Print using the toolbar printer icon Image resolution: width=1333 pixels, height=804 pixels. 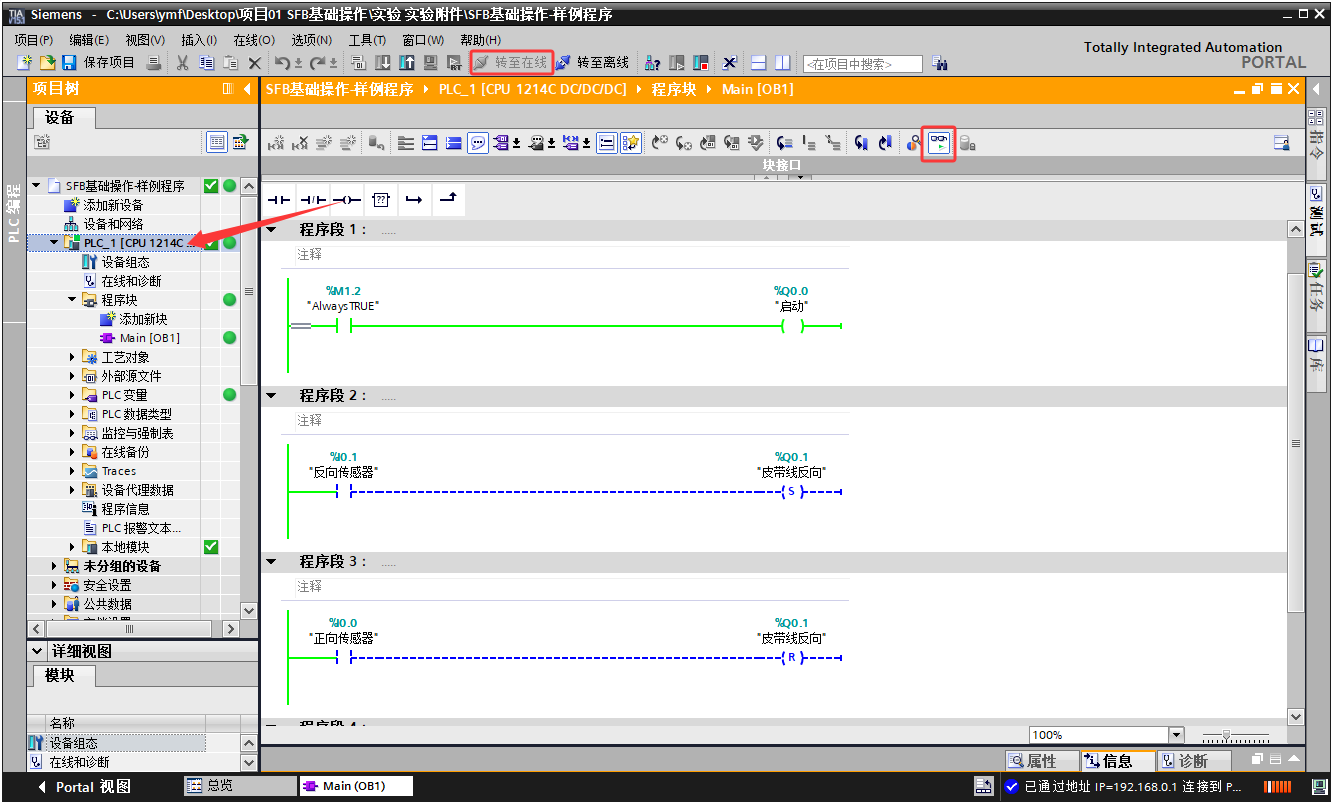point(154,63)
